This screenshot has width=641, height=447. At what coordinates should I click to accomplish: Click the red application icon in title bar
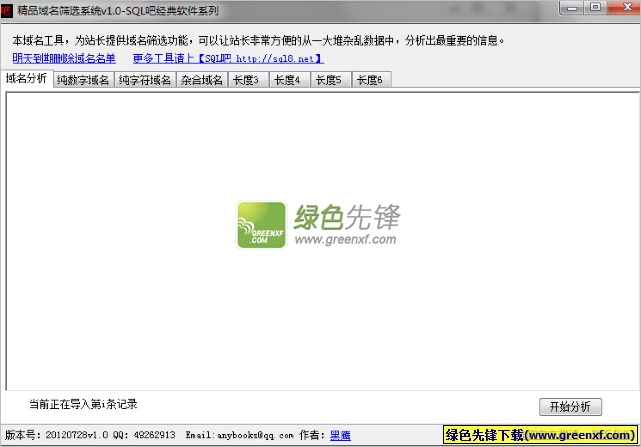(x=7, y=10)
